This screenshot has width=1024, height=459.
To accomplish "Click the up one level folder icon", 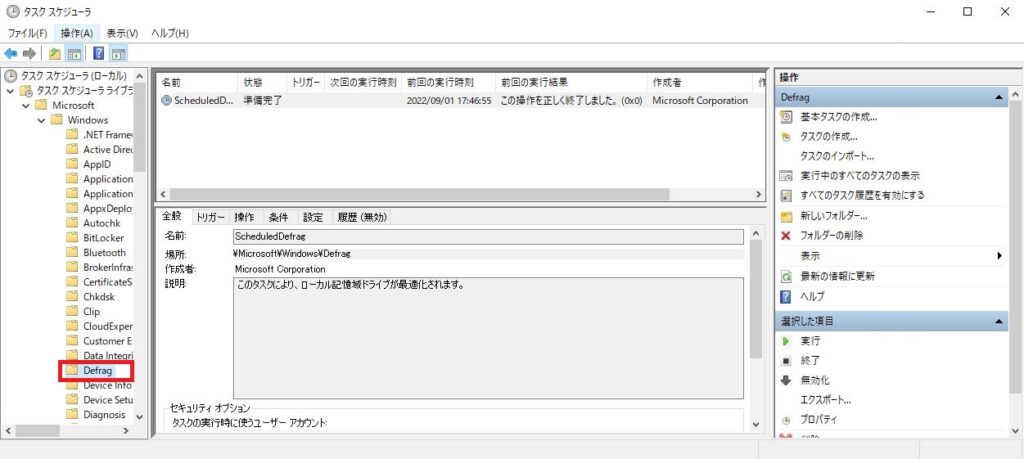I will tap(54, 53).
